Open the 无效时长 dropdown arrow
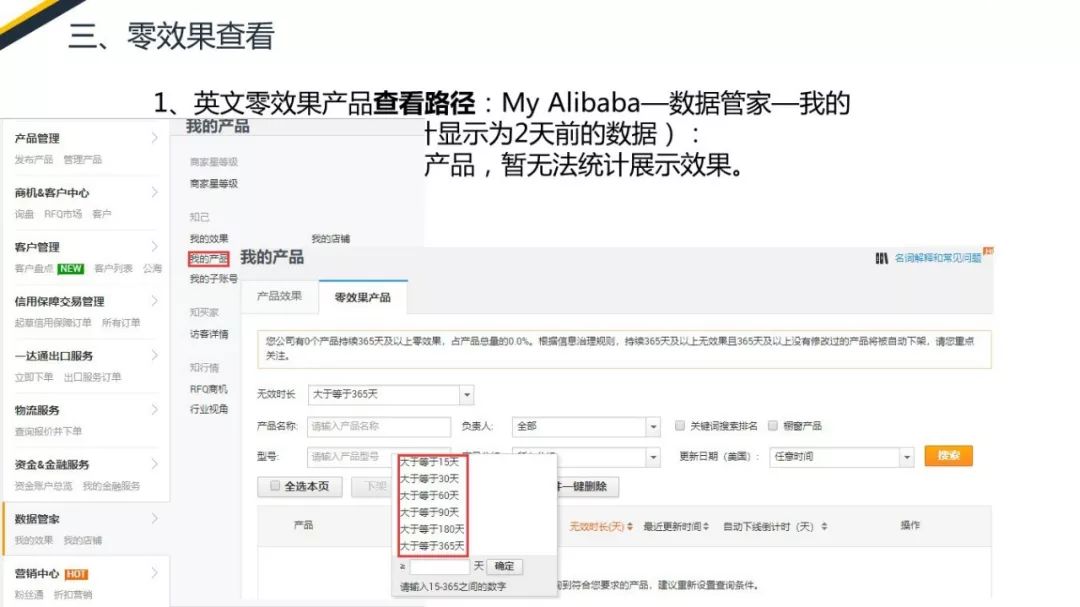This screenshot has height=607, width=1080. [466, 395]
